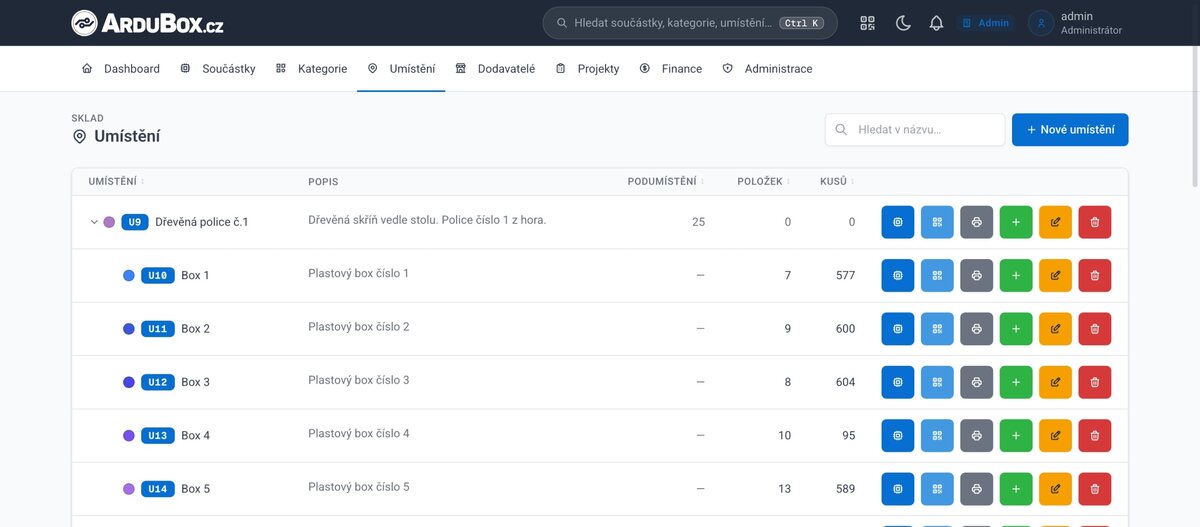Go to the Dashboard tab

click(120, 69)
